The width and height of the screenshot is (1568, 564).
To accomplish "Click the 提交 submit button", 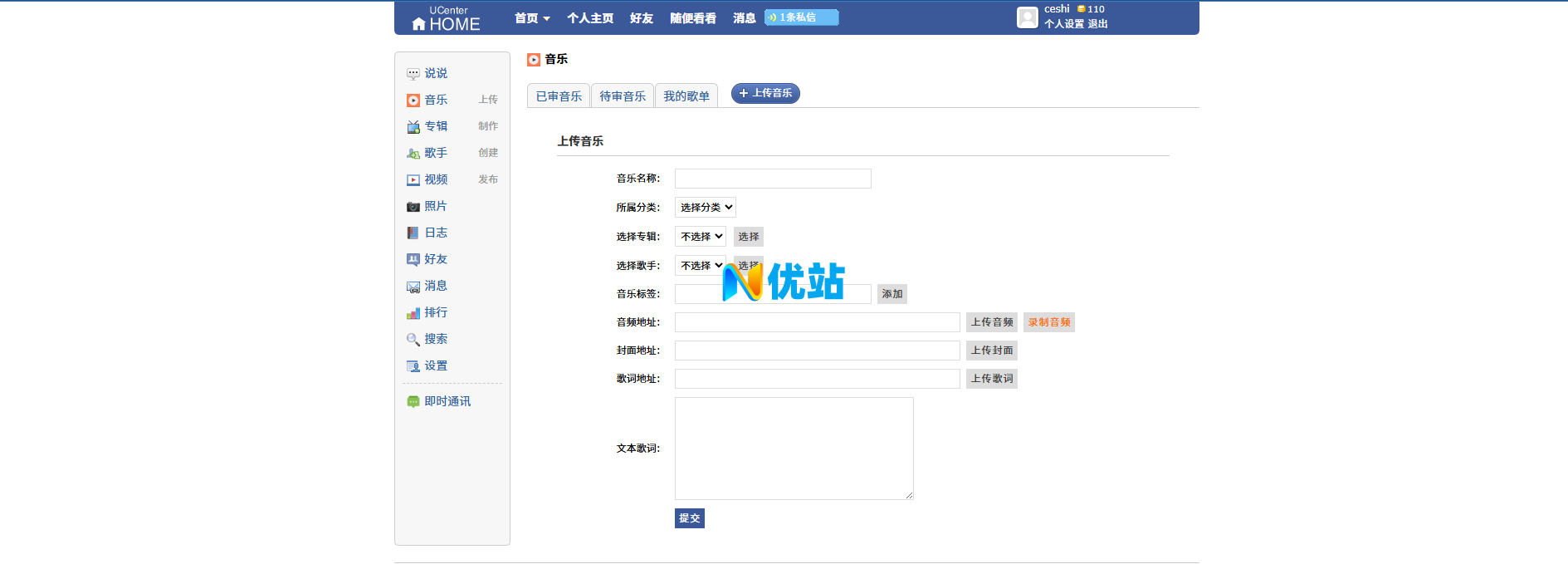I will pyautogui.click(x=689, y=518).
